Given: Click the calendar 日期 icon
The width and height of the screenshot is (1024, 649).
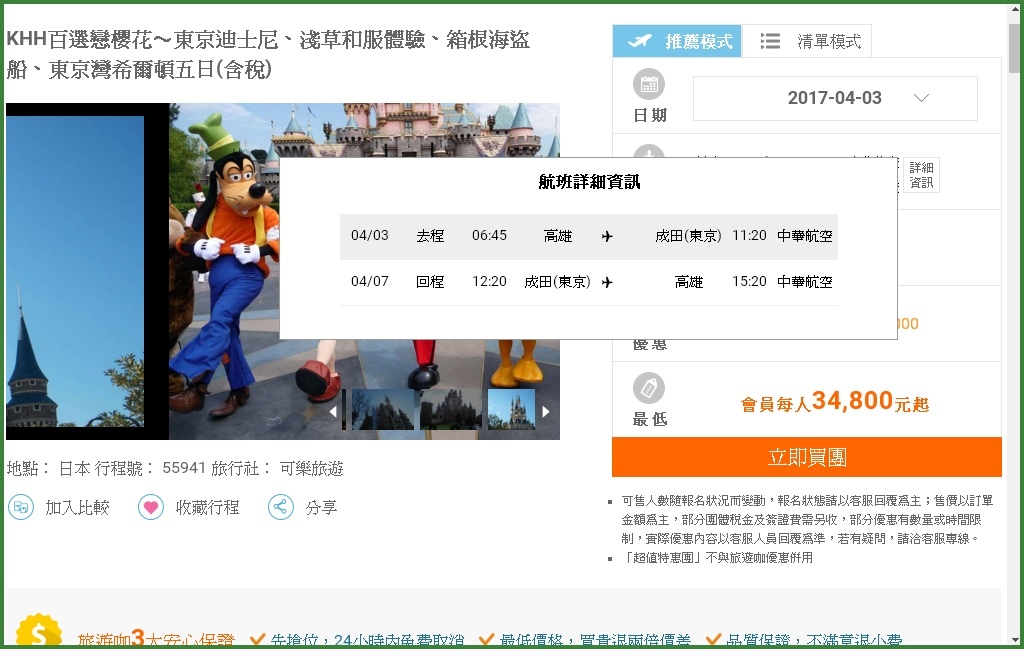Looking at the screenshot, I should click(648, 84).
